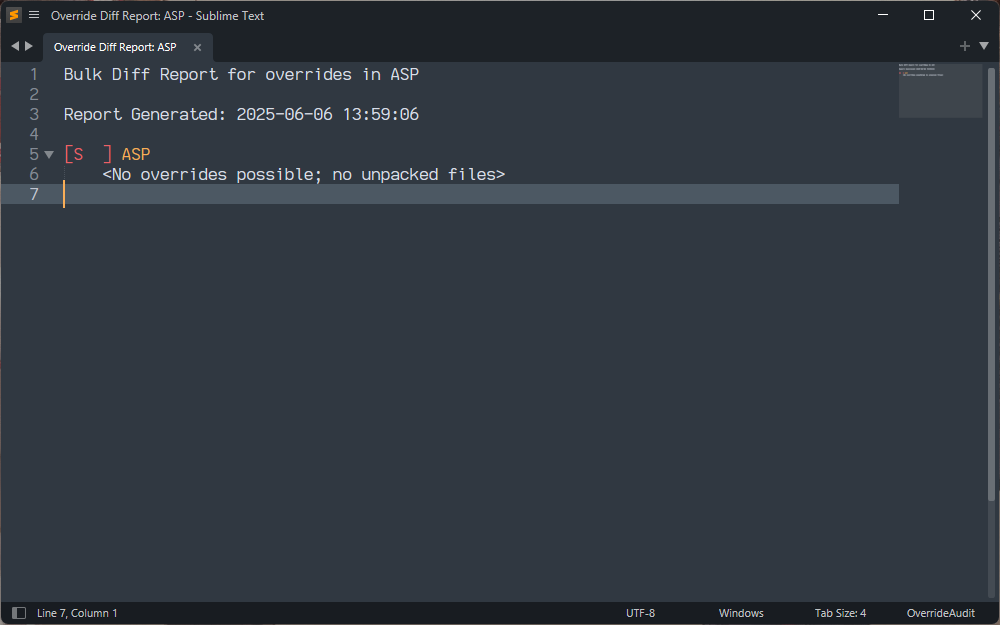The height and width of the screenshot is (625, 1000).
Task: Toggle the side bar from status bar icon
Action: [x=19, y=613]
